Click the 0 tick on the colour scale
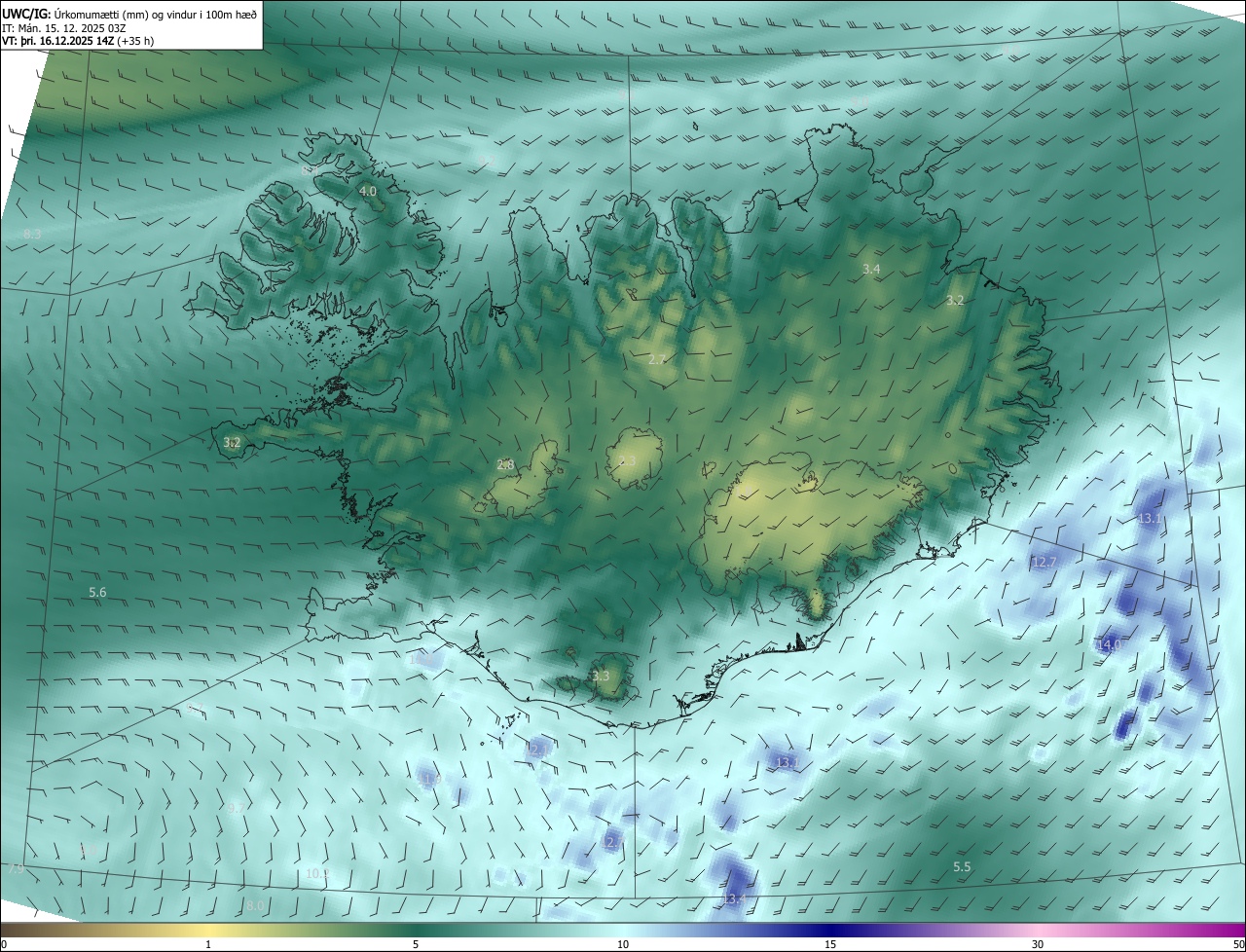This screenshot has height=952, width=1246. coord(4,944)
